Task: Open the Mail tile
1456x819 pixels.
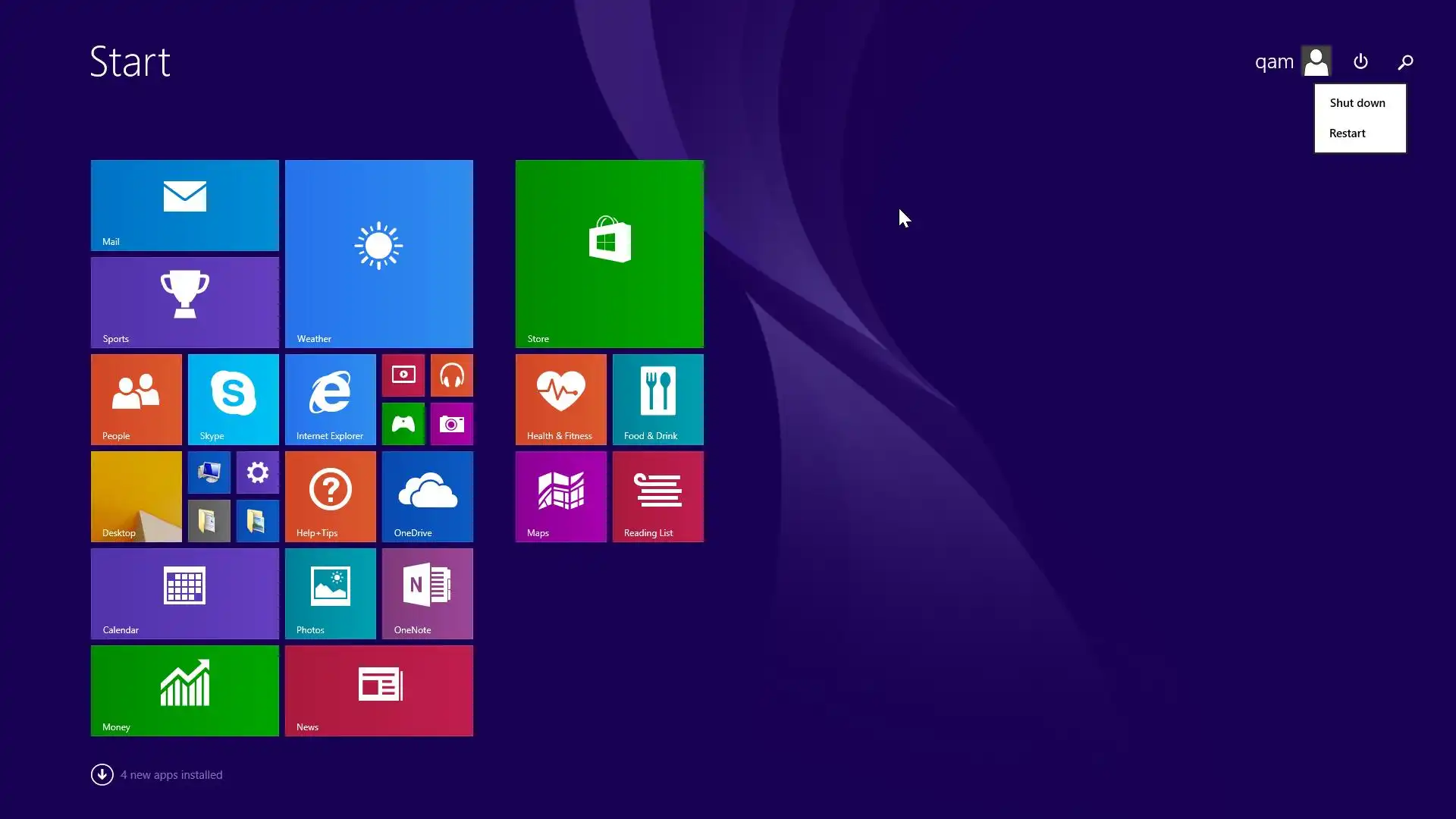Action: (184, 205)
